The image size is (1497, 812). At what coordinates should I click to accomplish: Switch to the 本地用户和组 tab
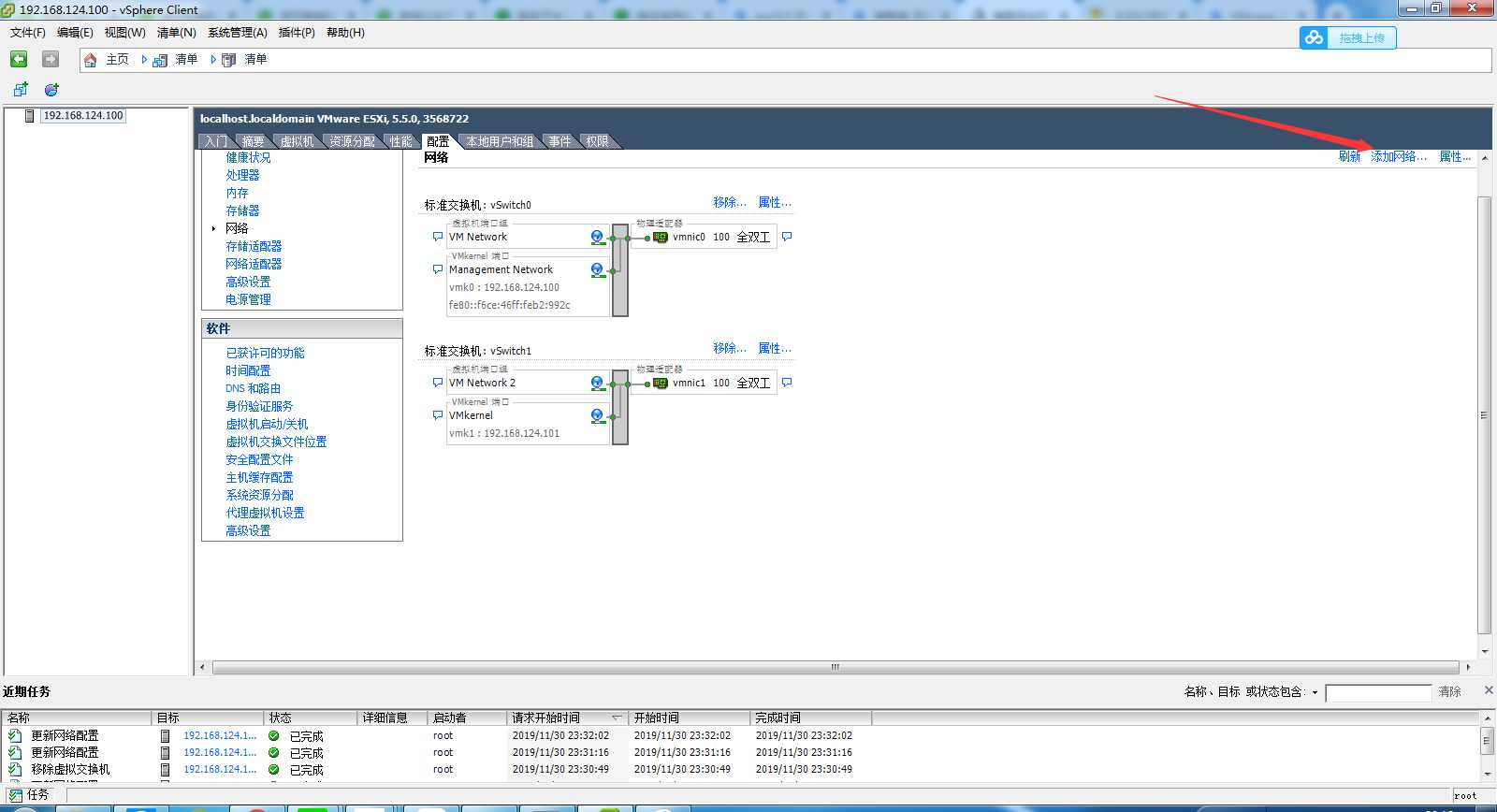click(x=500, y=141)
